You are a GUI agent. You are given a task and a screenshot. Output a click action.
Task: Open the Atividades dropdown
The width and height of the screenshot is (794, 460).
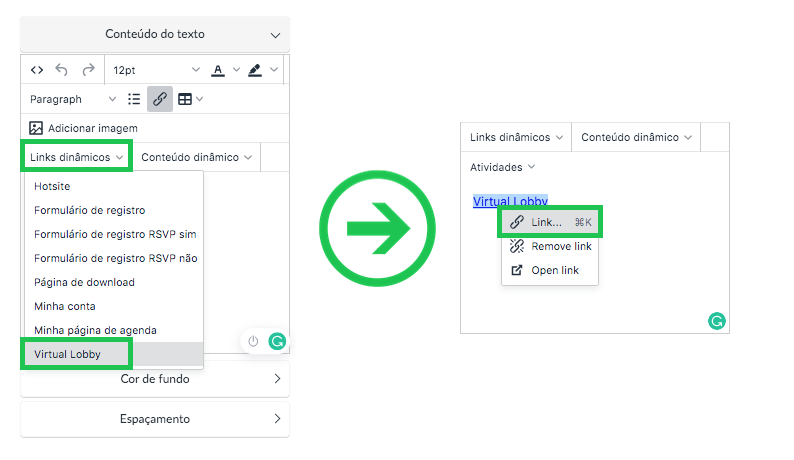tap(502, 167)
